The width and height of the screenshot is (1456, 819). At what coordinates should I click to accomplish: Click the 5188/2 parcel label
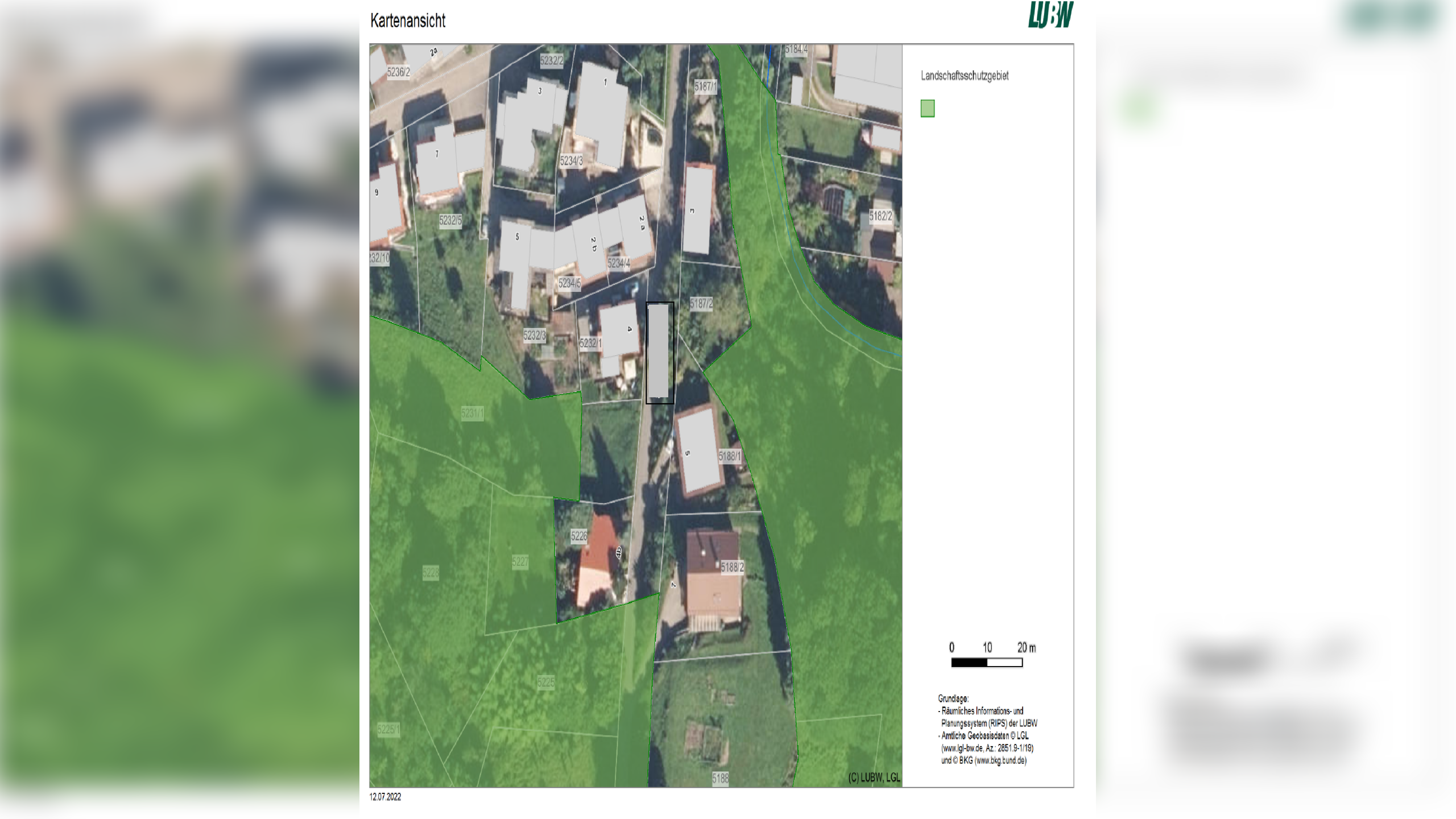[732, 567]
